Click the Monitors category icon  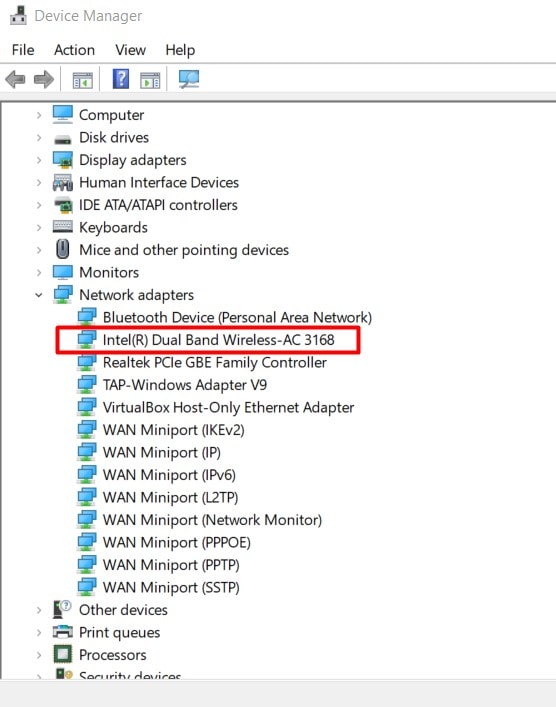point(63,272)
